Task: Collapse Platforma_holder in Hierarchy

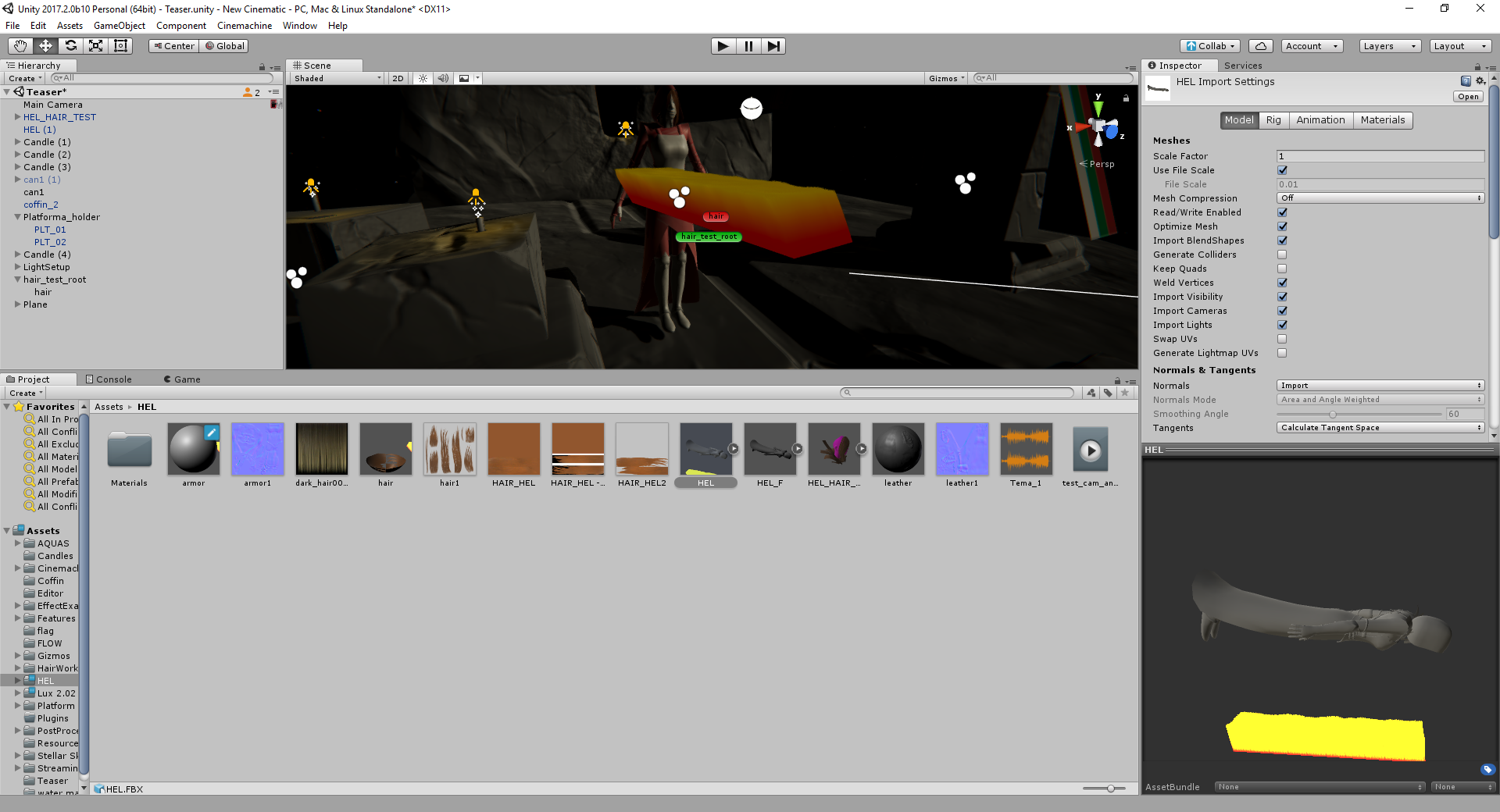Action: pos(17,217)
